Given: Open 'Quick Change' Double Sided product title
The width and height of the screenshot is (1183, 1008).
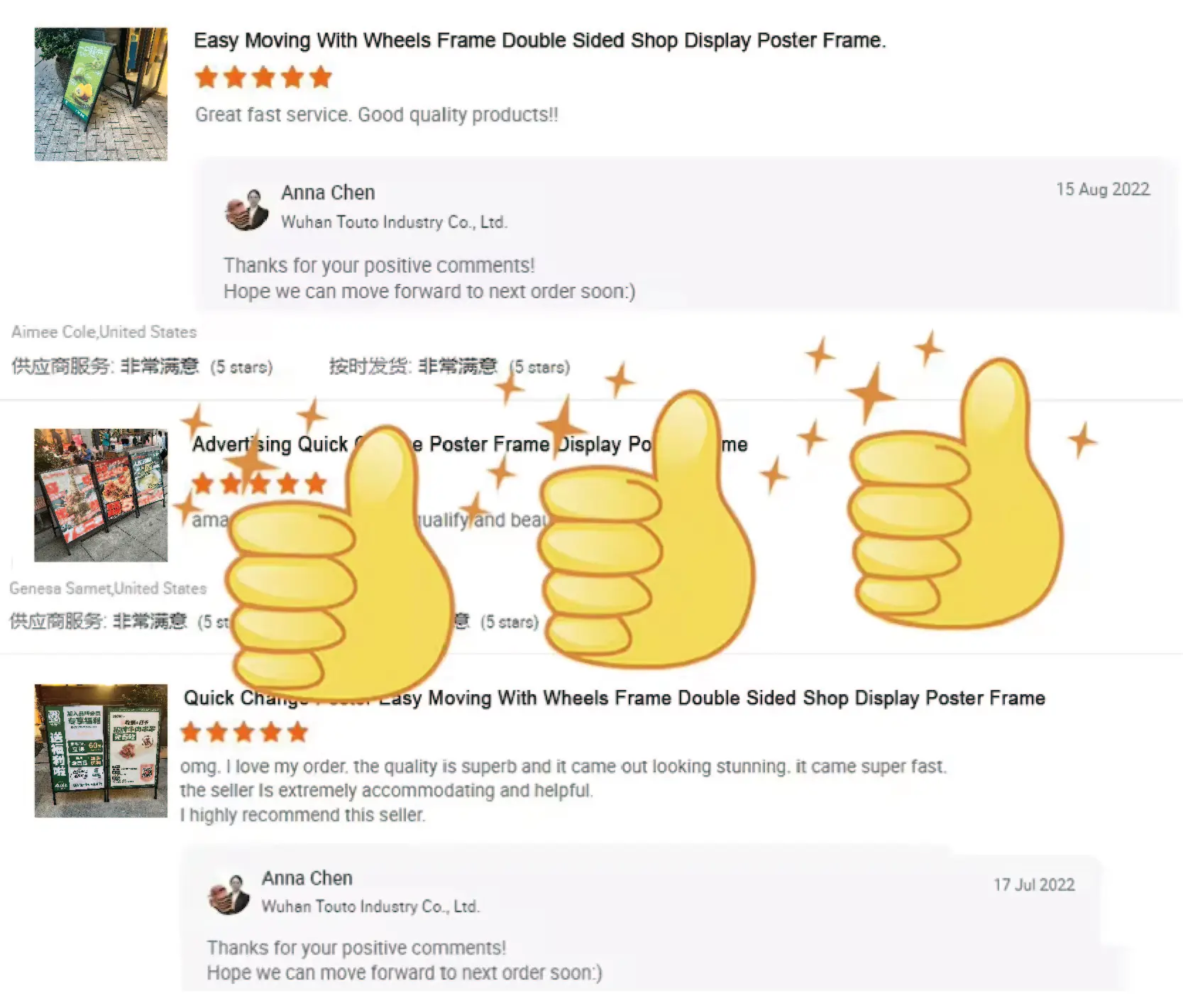Looking at the screenshot, I should (614, 698).
